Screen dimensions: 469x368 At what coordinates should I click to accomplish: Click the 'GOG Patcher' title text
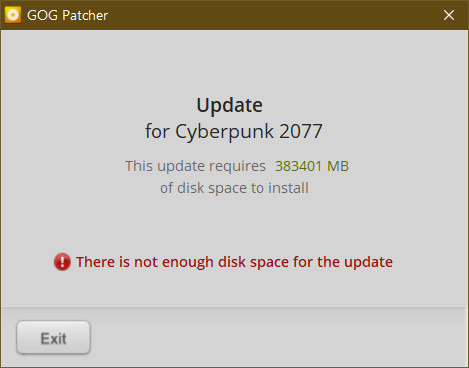point(67,15)
